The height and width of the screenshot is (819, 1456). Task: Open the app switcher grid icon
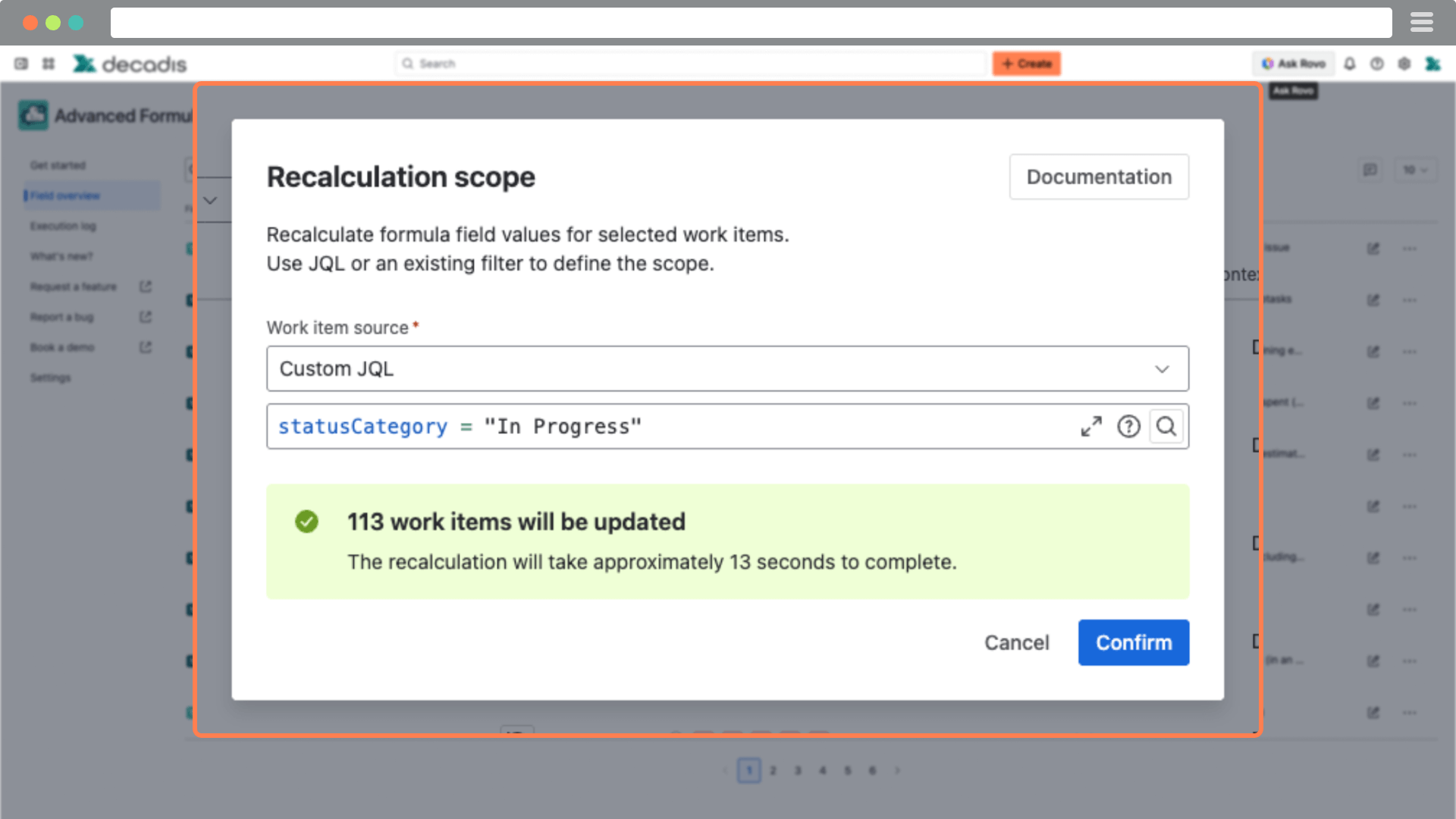tap(49, 64)
